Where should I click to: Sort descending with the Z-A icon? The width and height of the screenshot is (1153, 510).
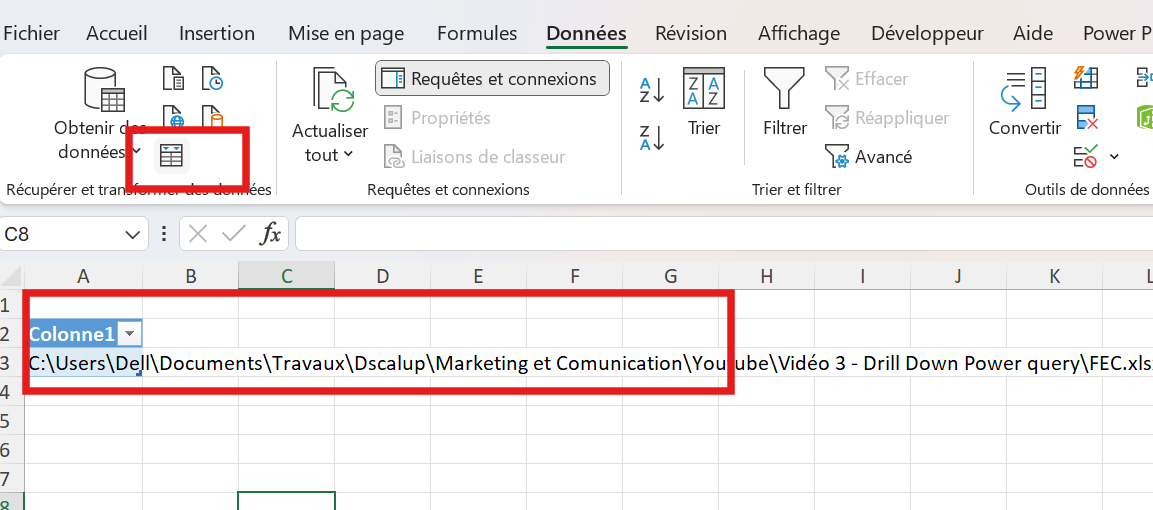pyautogui.click(x=652, y=137)
